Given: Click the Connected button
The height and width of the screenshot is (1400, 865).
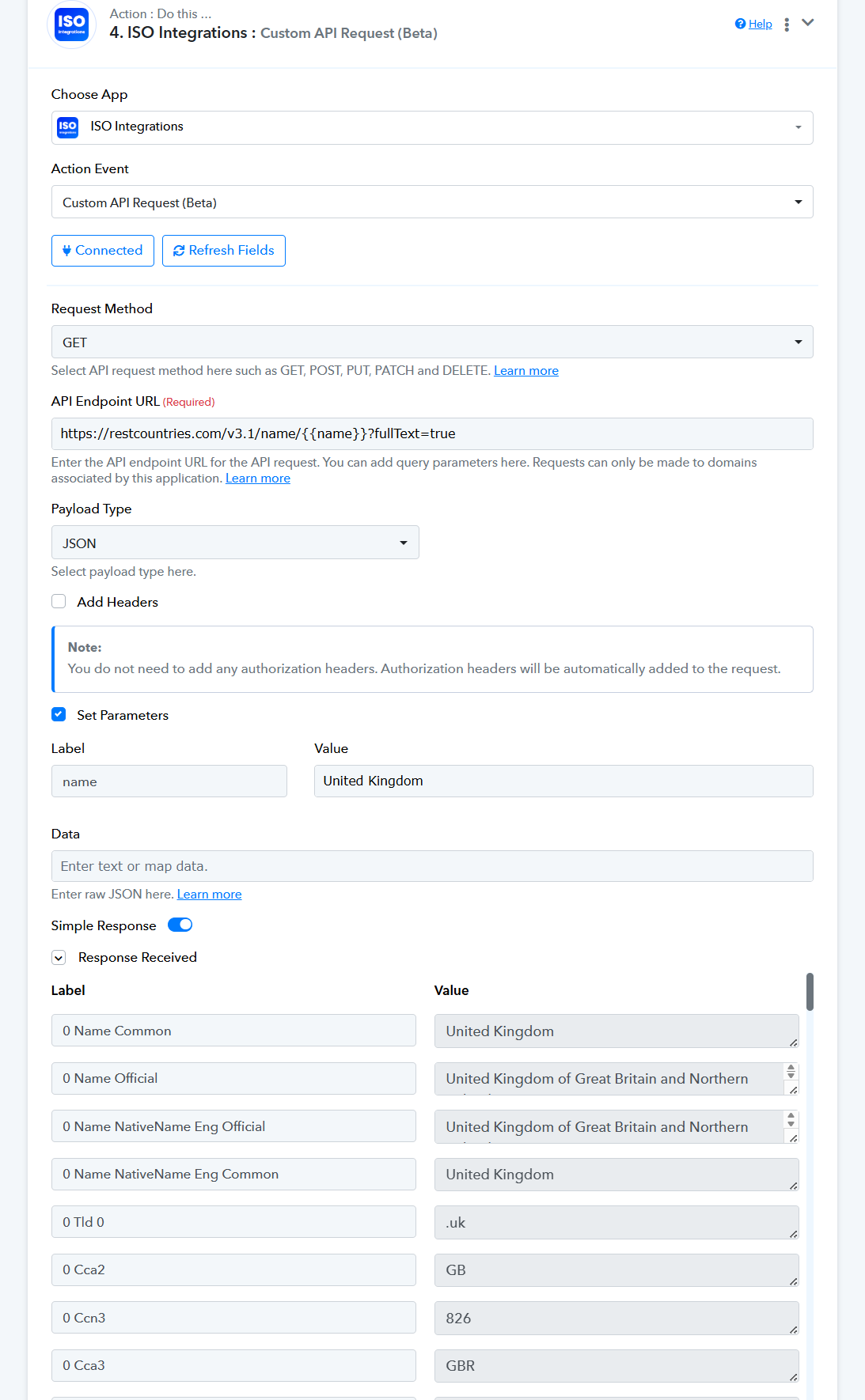Looking at the screenshot, I should (103, 251).
